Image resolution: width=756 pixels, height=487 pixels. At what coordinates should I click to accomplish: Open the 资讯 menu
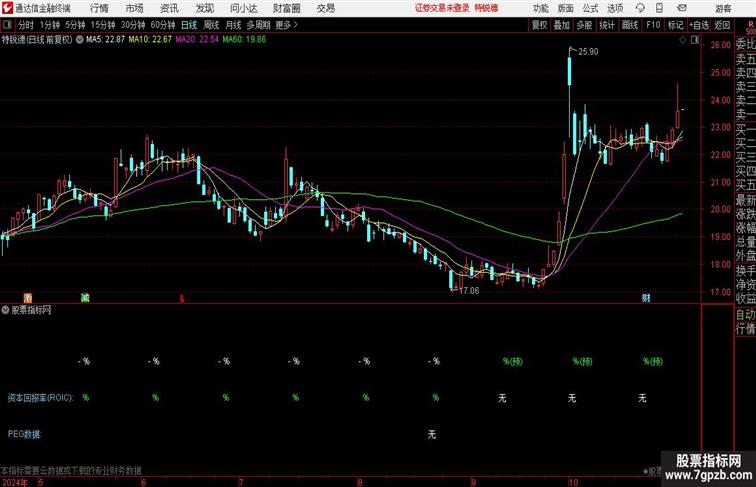[169, 8]
